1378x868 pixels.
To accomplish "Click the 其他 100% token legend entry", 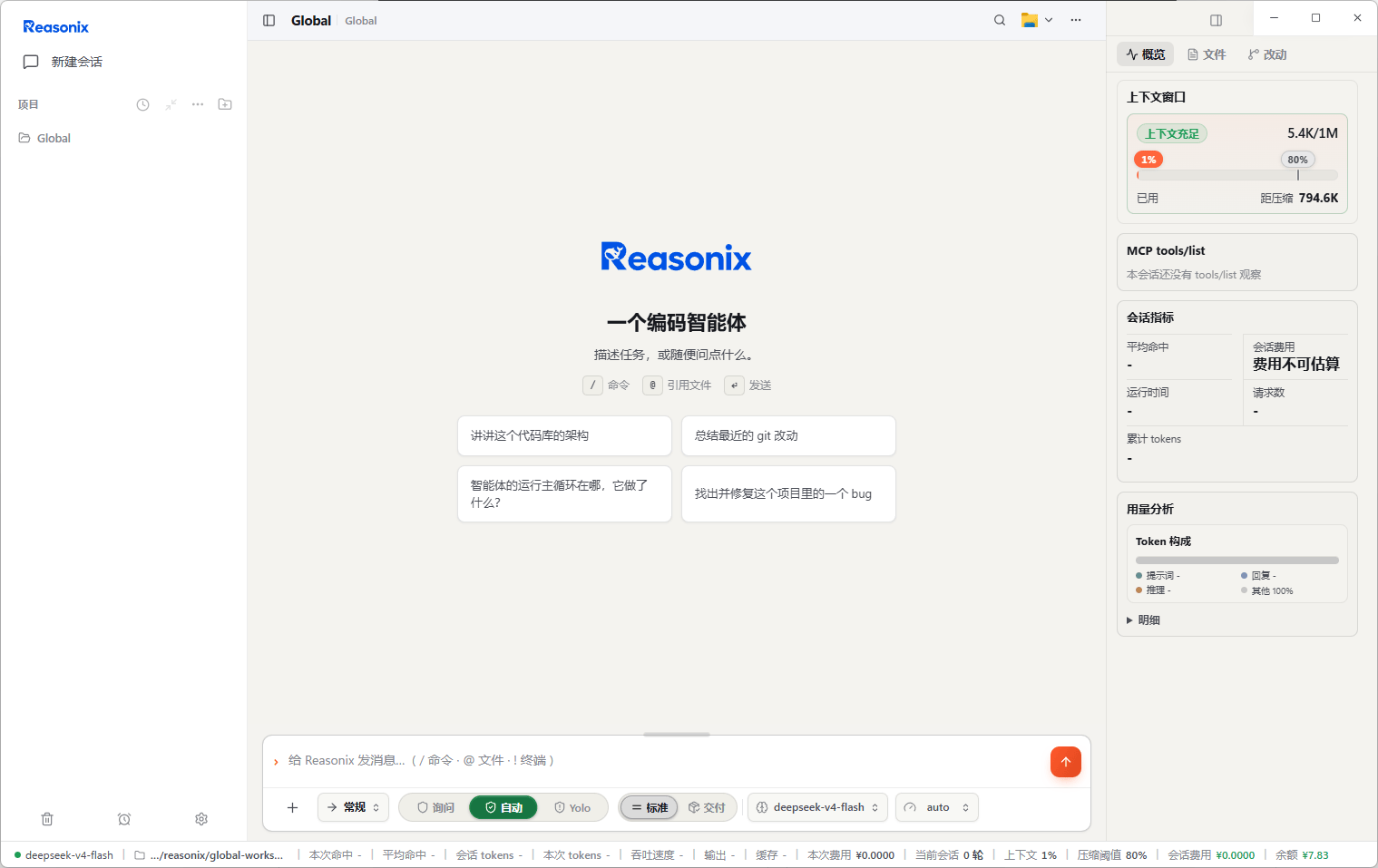I will (1267, 591).
